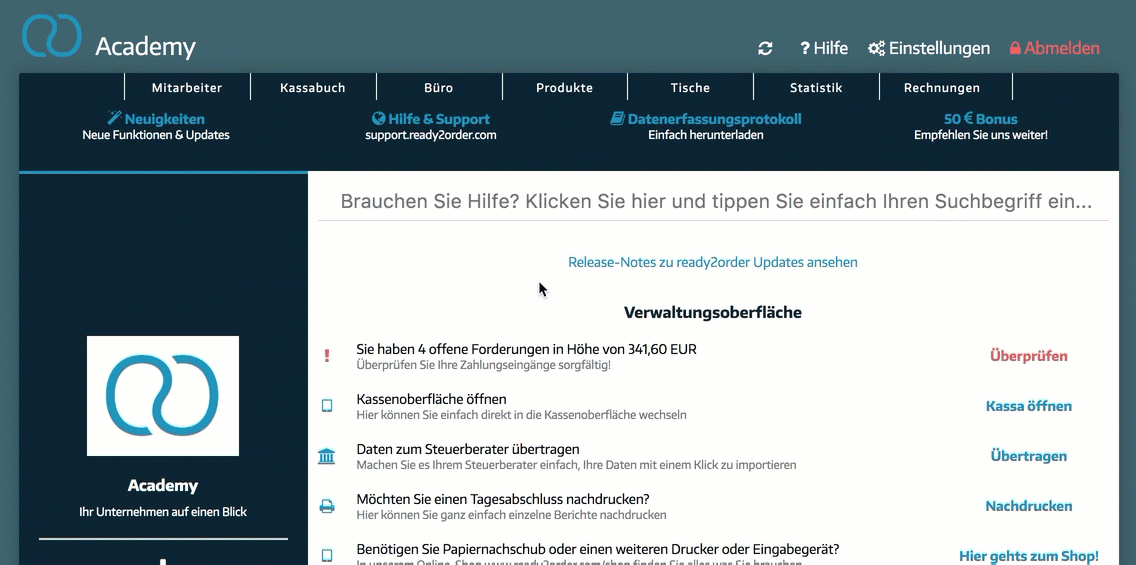Click the magic wand icon beside Neuigkeiten
Viewport: 1136px width, 565px height.
click(x=114, y=118)
